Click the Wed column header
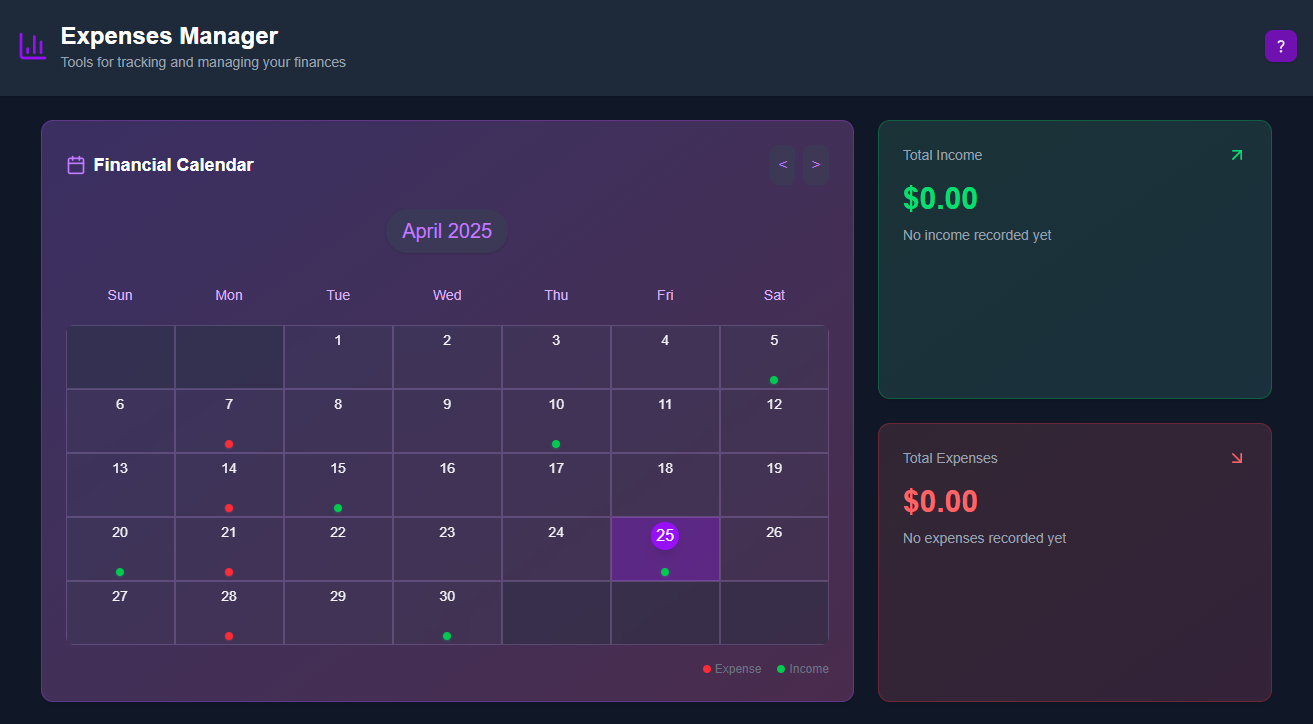Image resolution: width=1313 pixels, height=724 pixels. 447,295
